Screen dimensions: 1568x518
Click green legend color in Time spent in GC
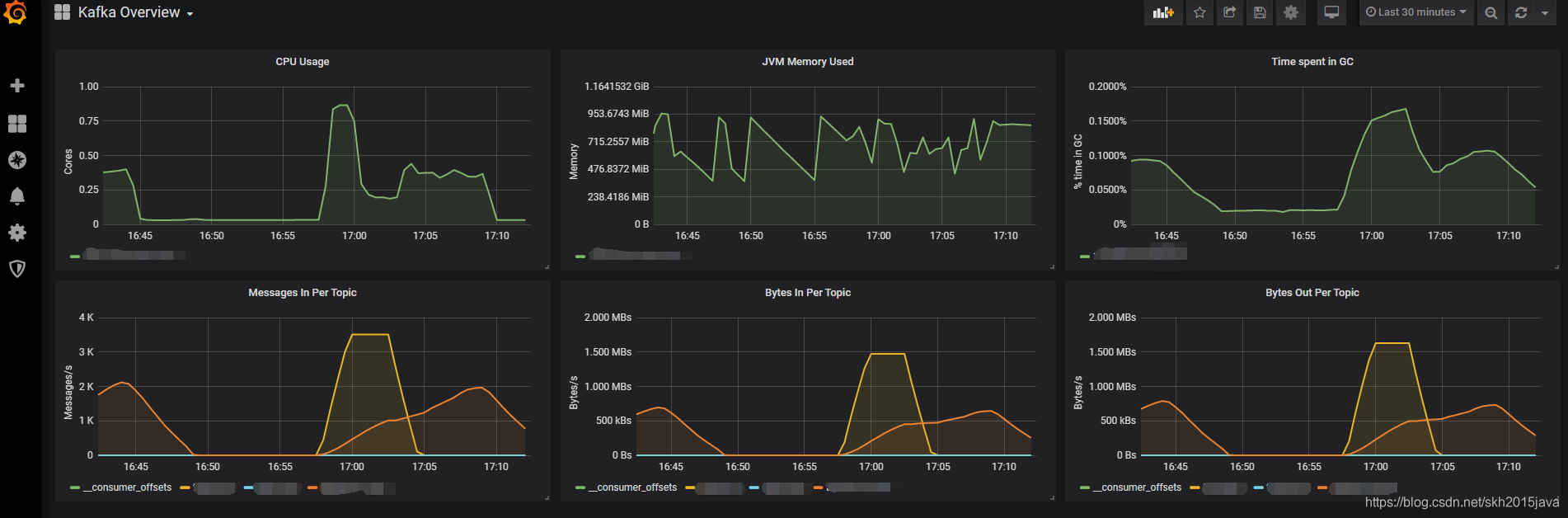1085,257
